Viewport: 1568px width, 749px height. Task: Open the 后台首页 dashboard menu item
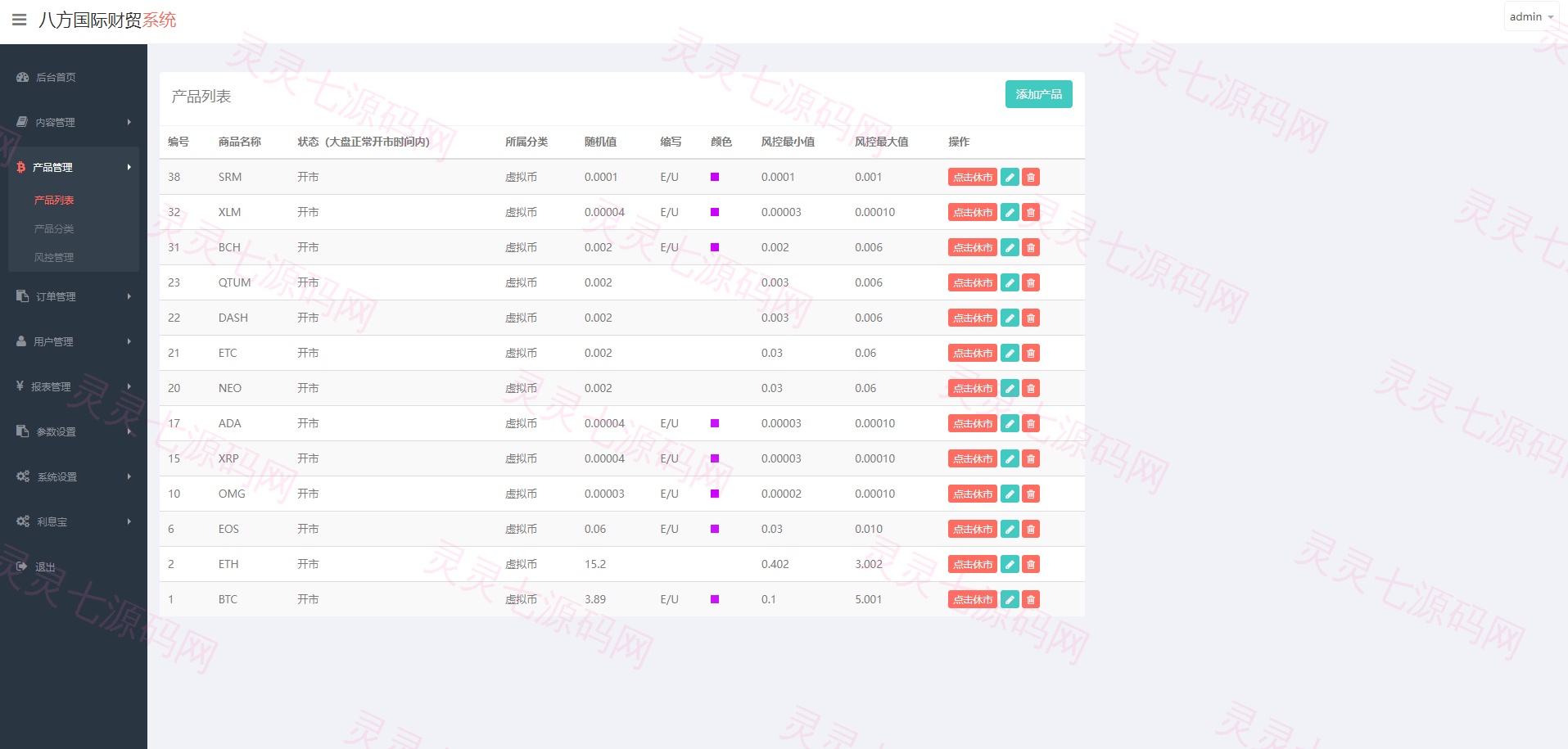(74, 77)
